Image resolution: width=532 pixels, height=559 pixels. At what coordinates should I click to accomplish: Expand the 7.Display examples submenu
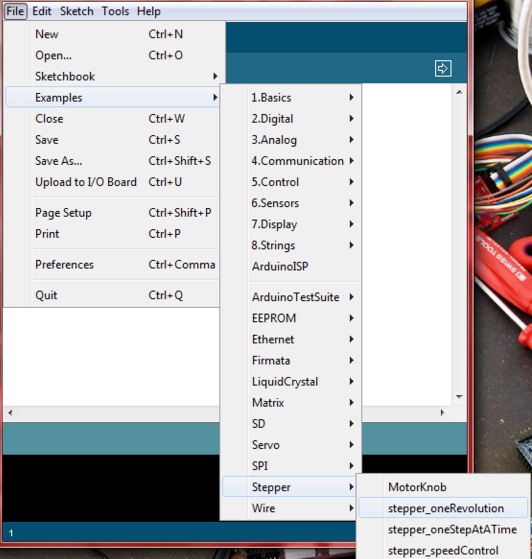tap(291, 224)
